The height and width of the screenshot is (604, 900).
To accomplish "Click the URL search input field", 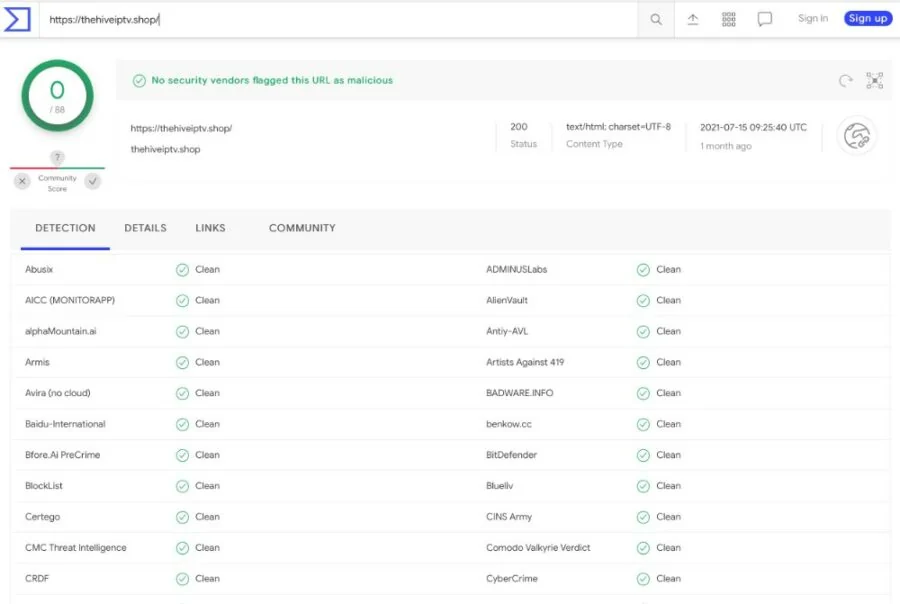I will (339, 20).
